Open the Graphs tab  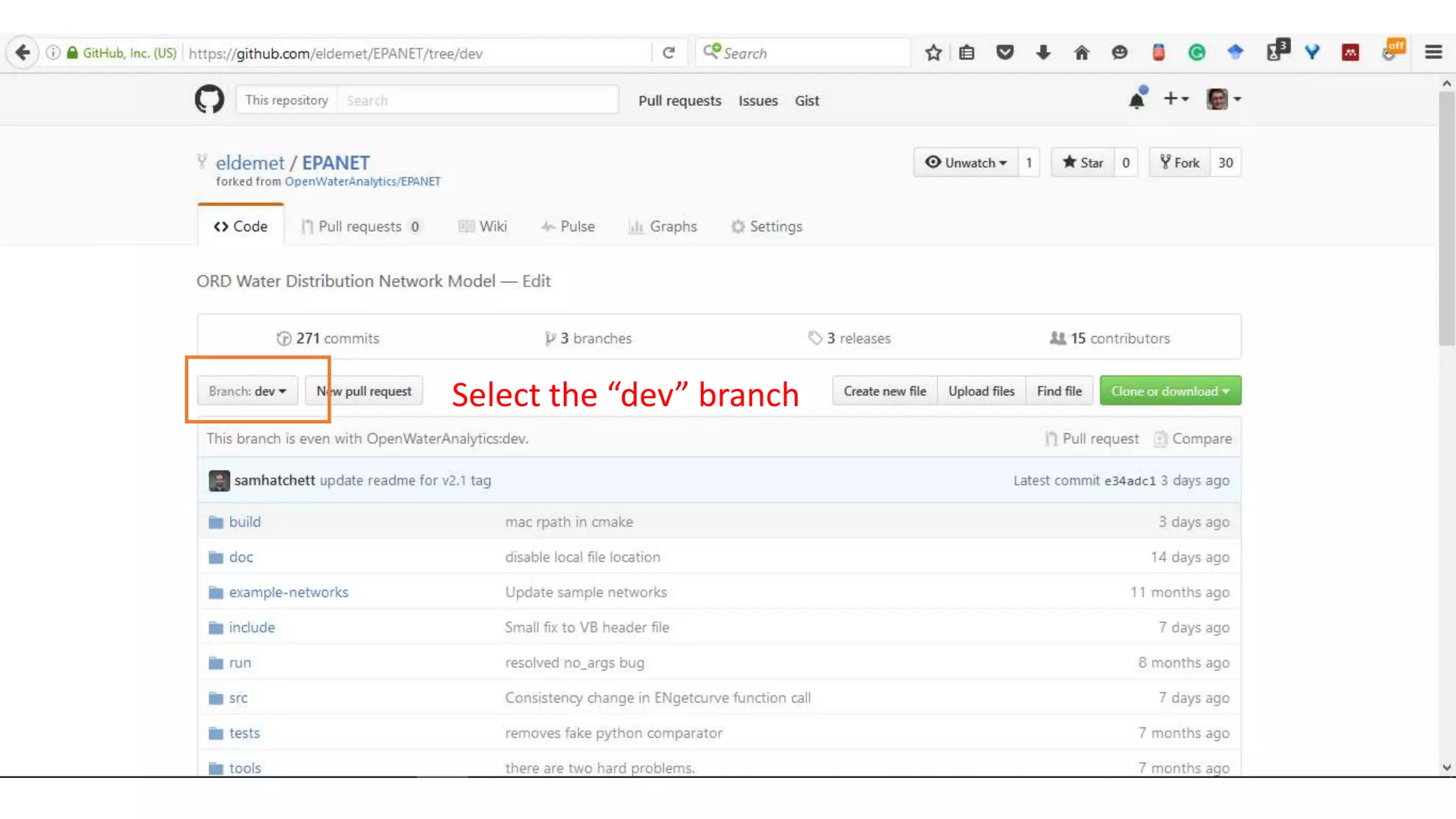click(x=663, y=226)
